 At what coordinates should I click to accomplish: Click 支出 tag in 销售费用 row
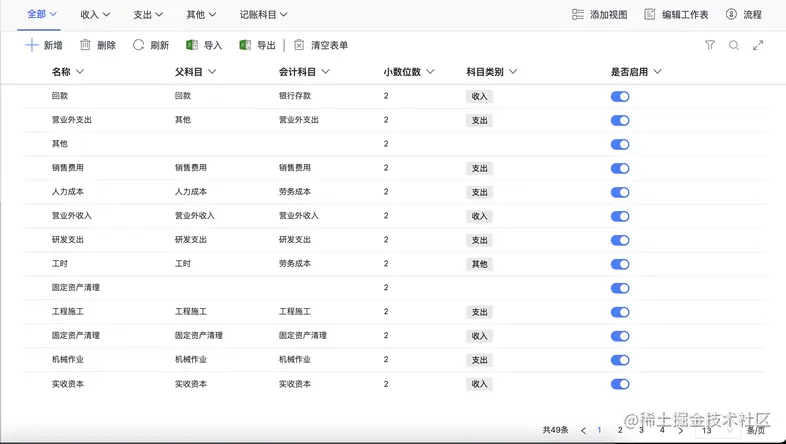tap(479, 168)
